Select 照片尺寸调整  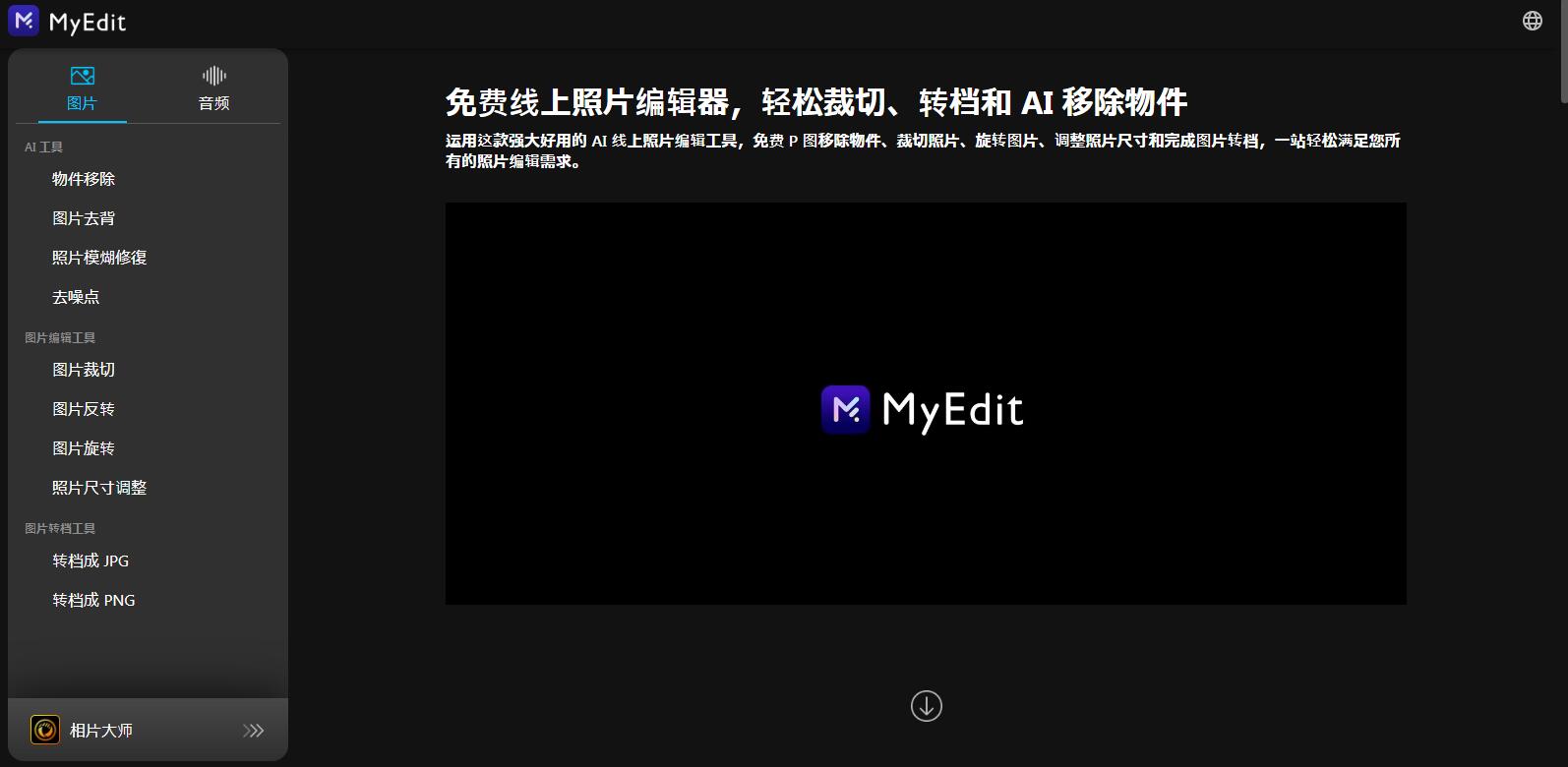pos(99,488)
